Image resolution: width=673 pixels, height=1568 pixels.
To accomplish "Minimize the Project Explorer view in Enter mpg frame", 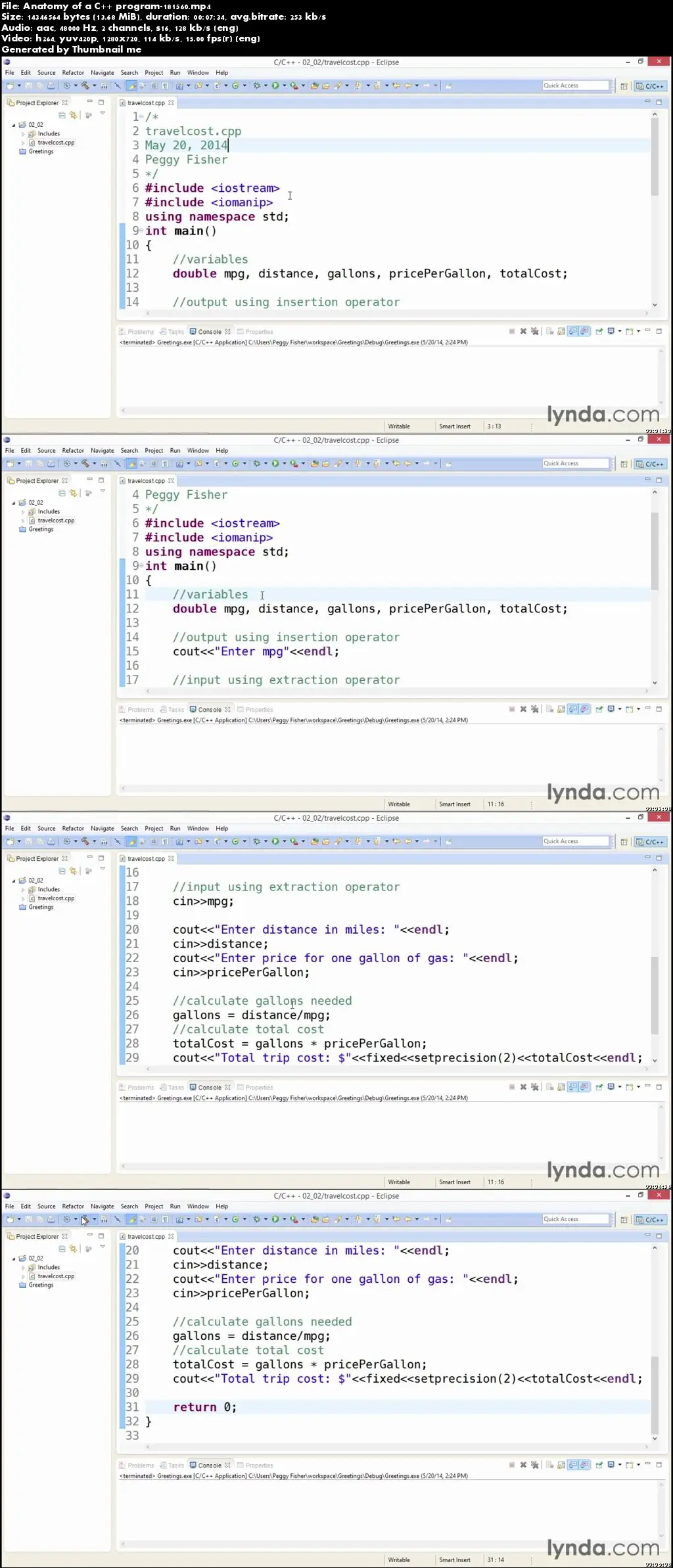I will (x=89, y=480).
